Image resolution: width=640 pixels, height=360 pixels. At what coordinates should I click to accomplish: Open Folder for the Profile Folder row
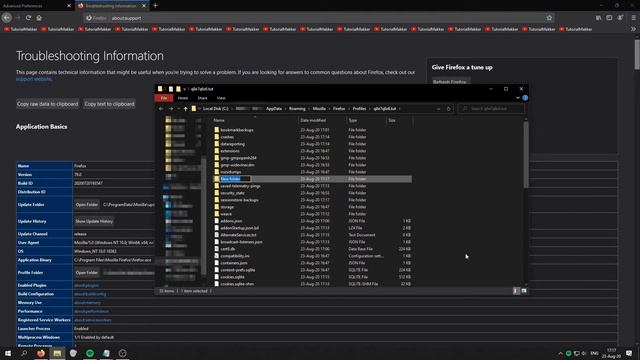click(x=87, y=273)
